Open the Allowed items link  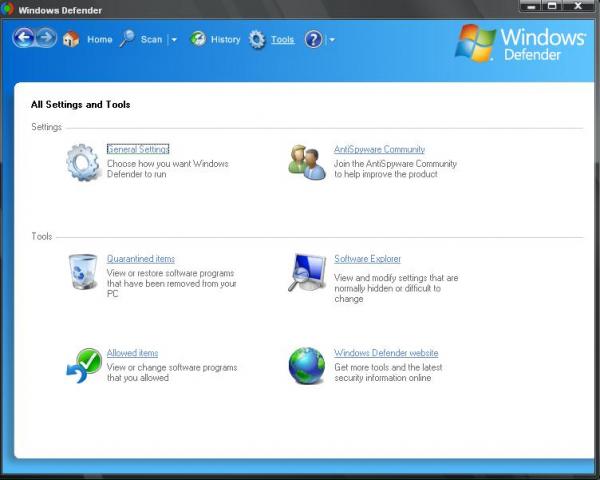tap(132, 353)
